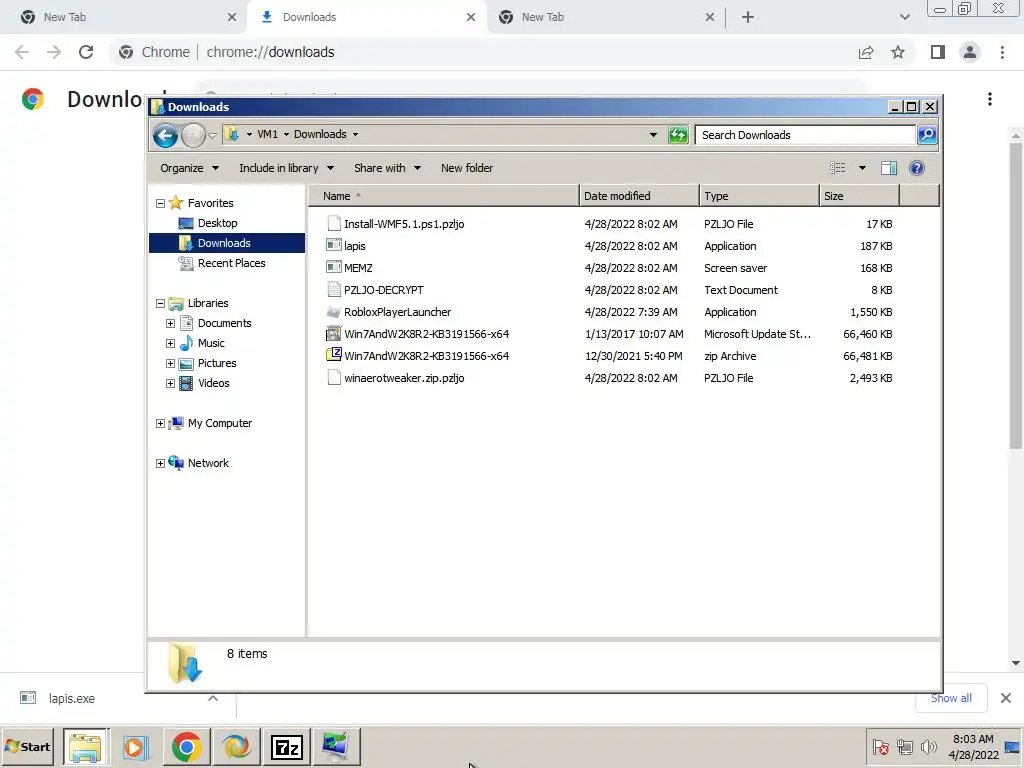Click the Explorer forward navigation arrow
The image size is (1024, 768).
193,135
